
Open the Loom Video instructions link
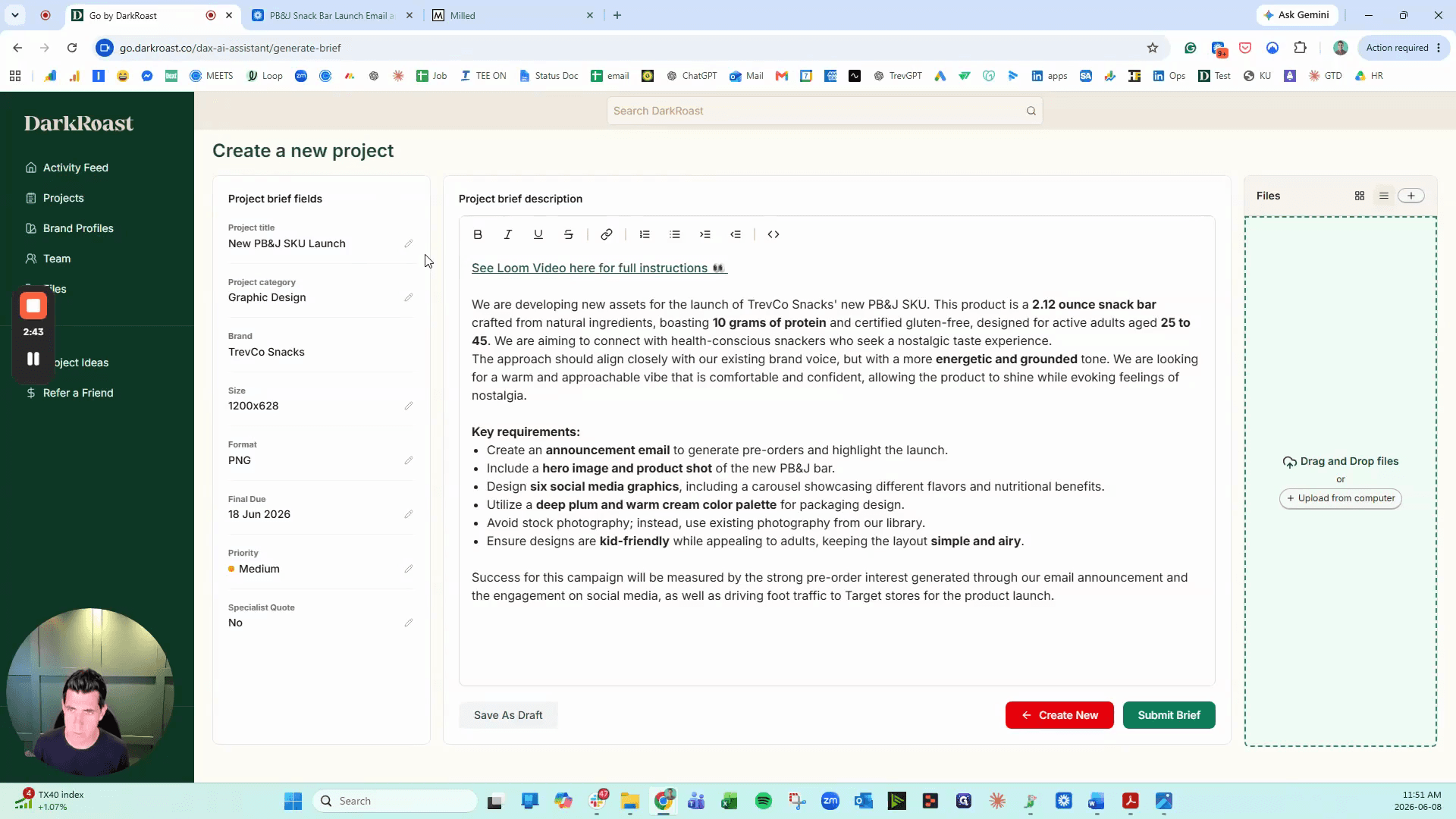pos(599,268)
